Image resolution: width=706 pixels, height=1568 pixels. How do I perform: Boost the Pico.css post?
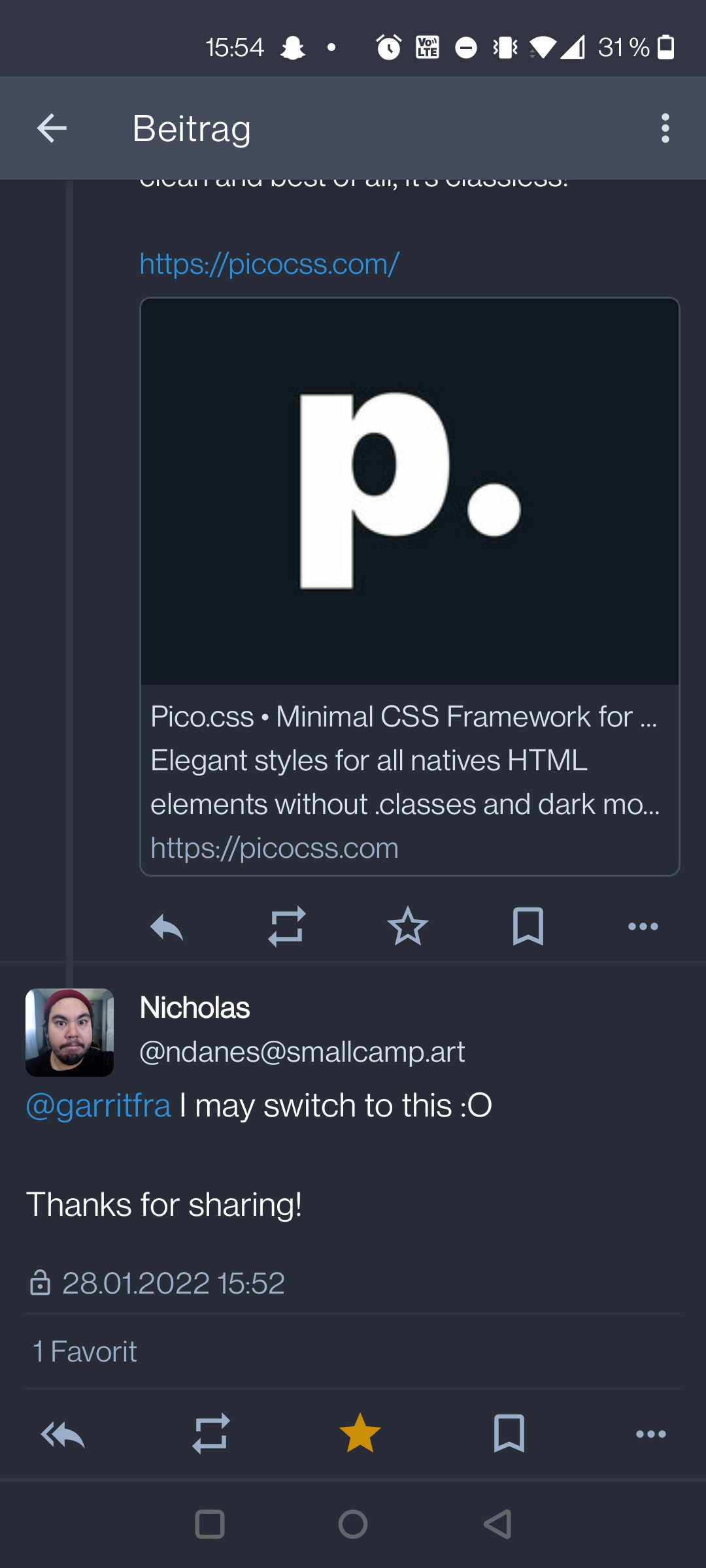coord(286,925)
